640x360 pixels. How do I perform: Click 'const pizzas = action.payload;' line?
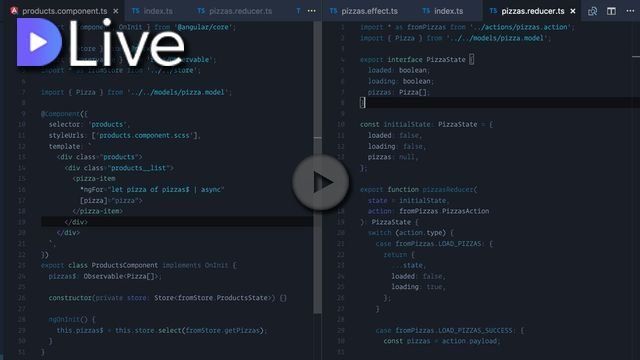442,341
